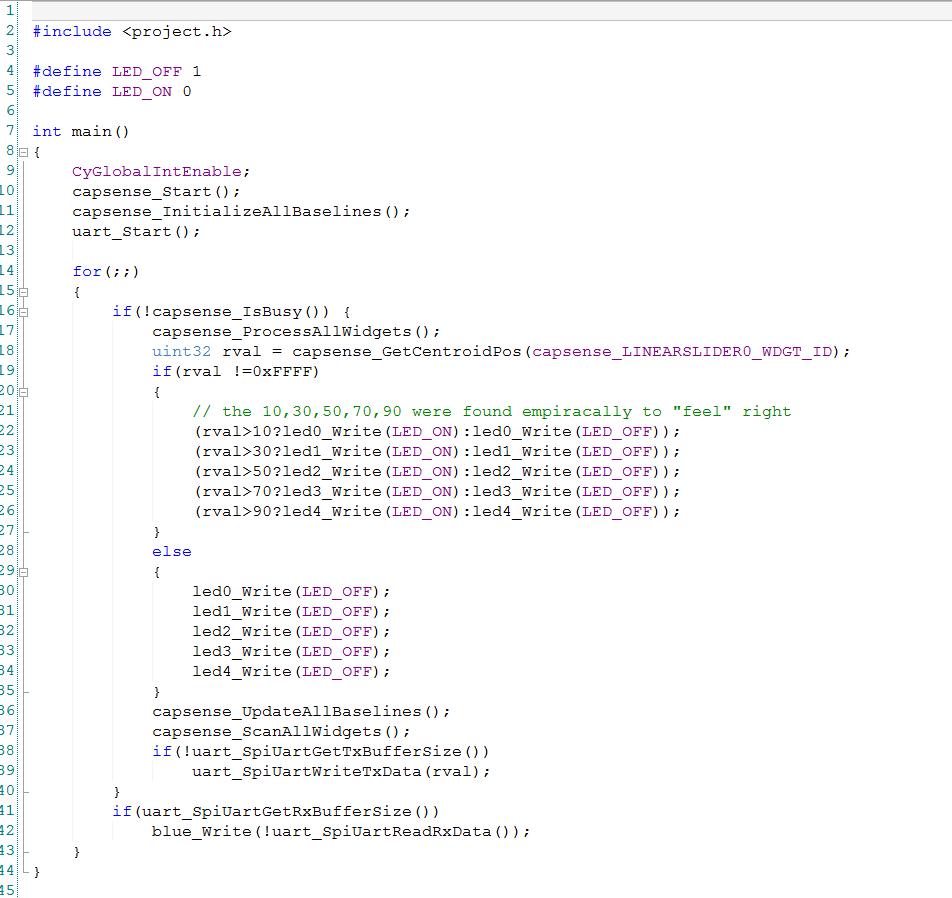952x898 pixels.
Task: Collapse the fold under if(rval !=0xFFFF)
Action: click(24, 392)
